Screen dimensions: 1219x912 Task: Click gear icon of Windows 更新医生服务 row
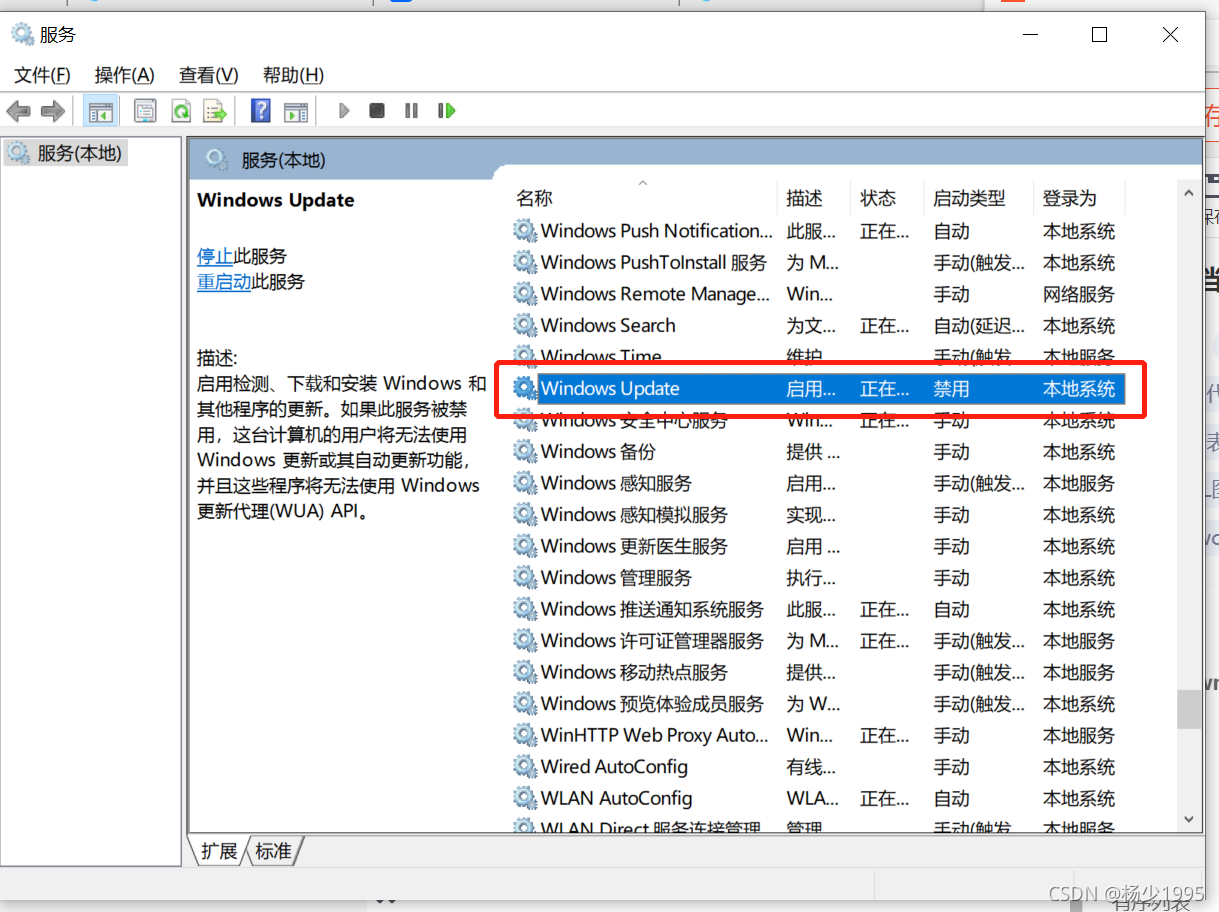point(525,546)
